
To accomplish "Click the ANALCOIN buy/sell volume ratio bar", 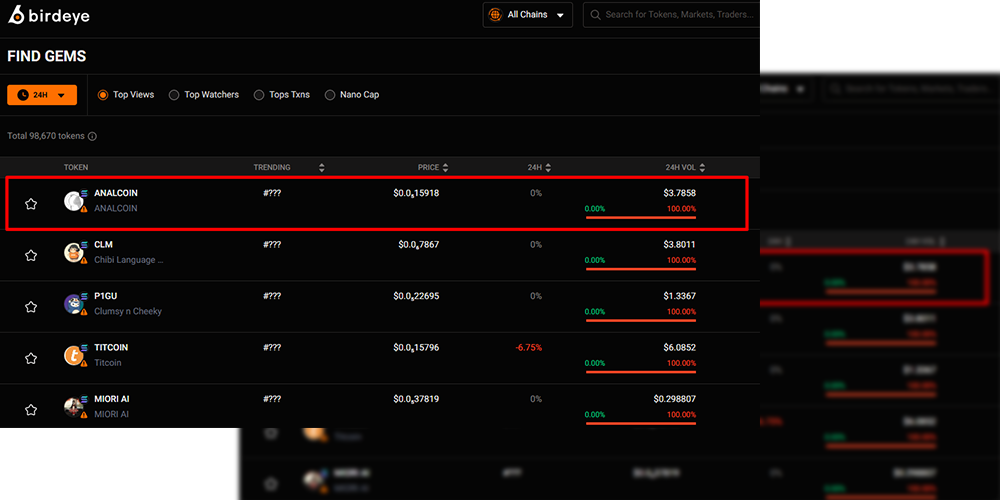I will click(641, 217).
